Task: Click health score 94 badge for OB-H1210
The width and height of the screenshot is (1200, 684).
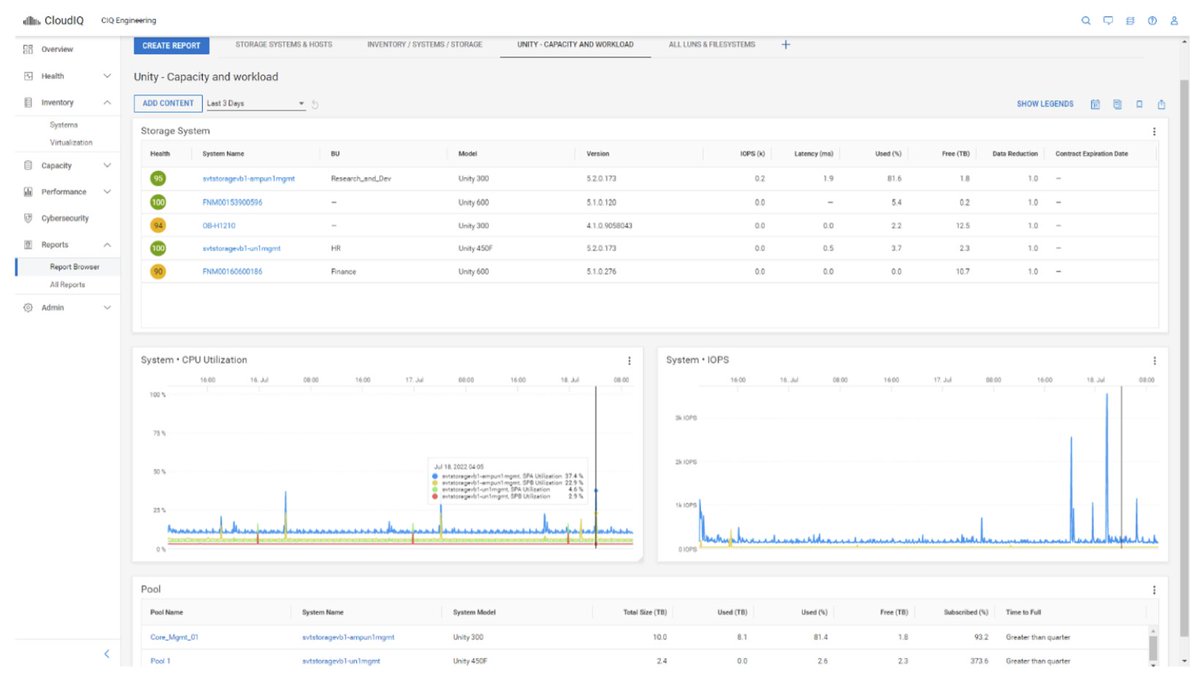Action: click(158, 225)
